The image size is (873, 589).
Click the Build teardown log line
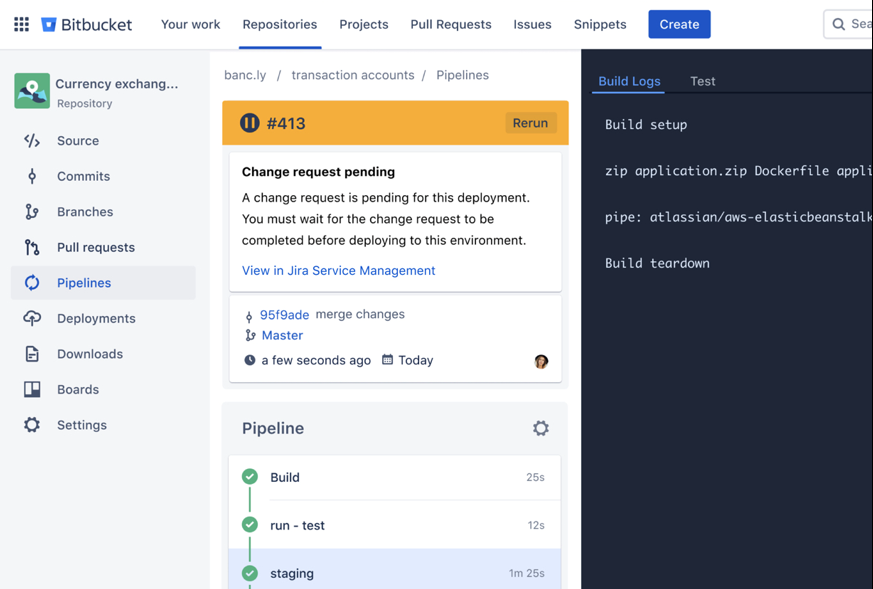(657, 263)
